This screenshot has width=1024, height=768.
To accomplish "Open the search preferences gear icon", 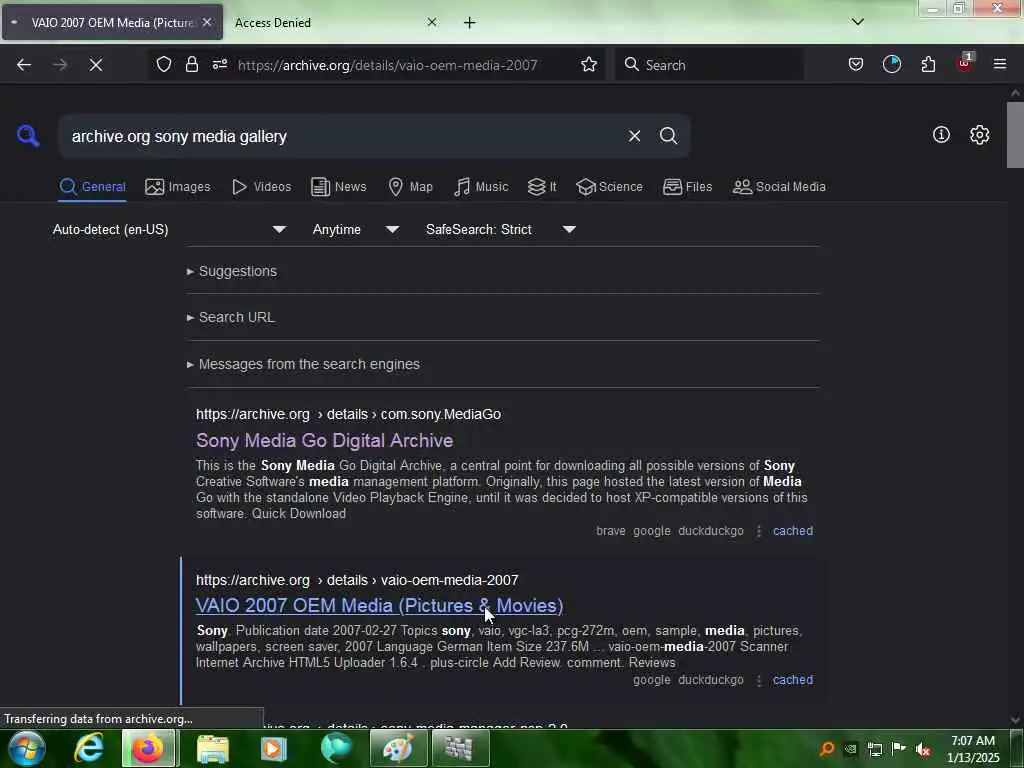I will (x=979, y=135).
